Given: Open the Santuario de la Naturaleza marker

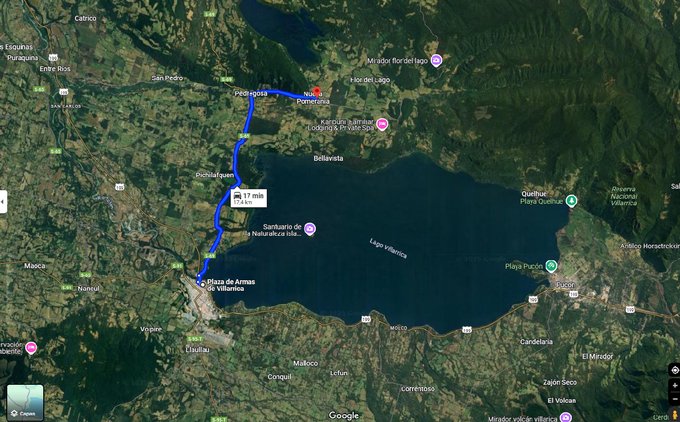Looking at the screenshot, I should coord(309,229).
